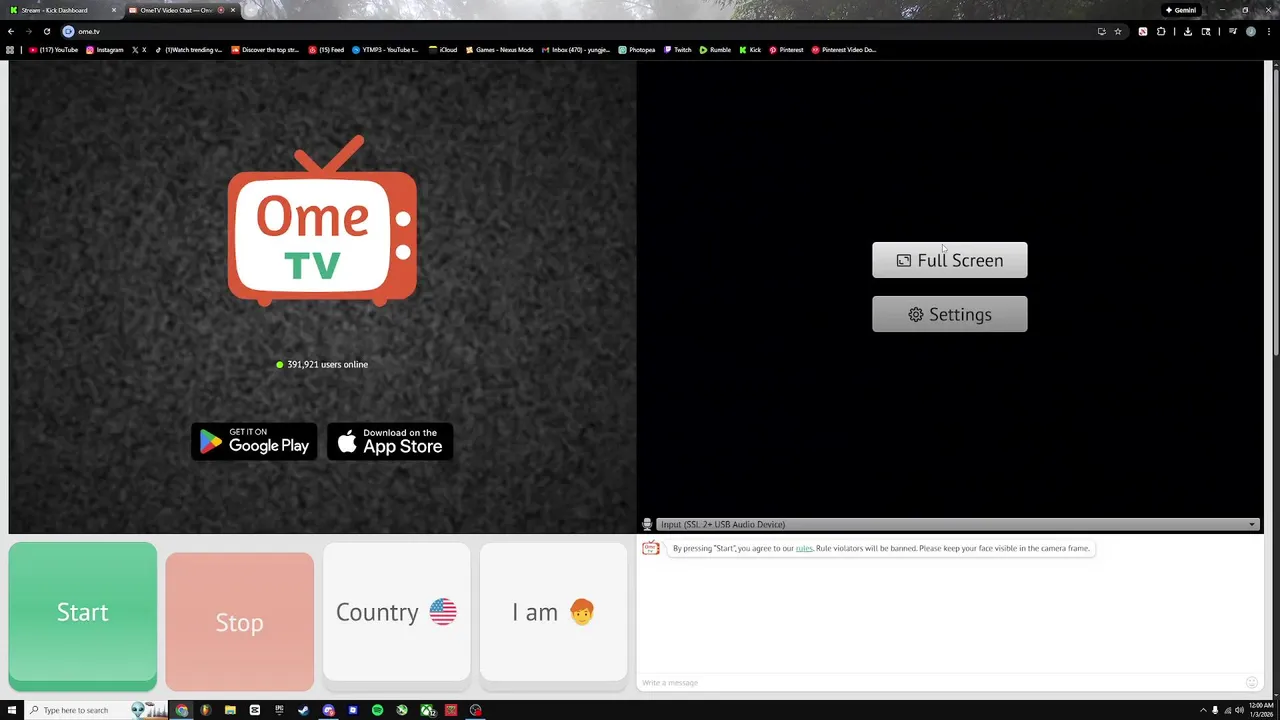Screen dimensions: 1280x720
Task: Expand the audio input device dropdown
Action: (957, 524)
